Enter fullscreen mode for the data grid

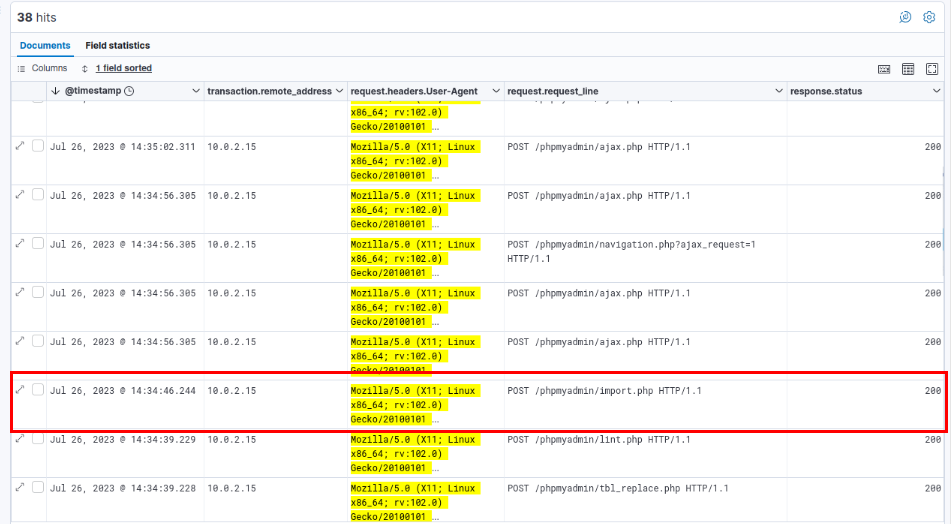[932, 69]
